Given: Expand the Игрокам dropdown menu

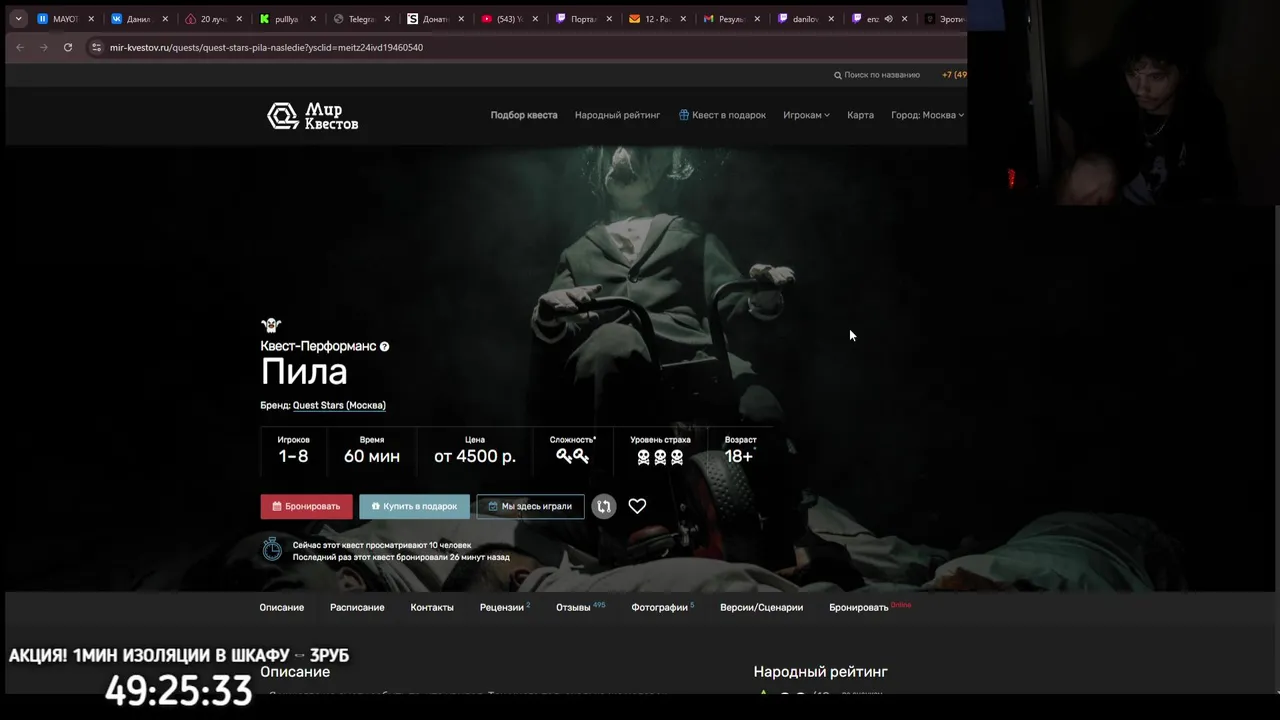Looking at the screenshot, I should (x=806, y=115).
